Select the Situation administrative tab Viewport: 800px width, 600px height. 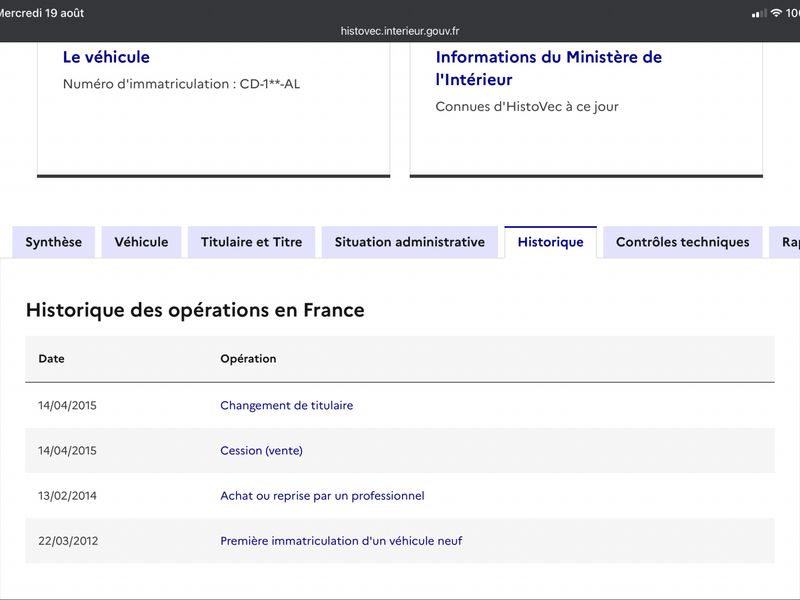(410, 242)
